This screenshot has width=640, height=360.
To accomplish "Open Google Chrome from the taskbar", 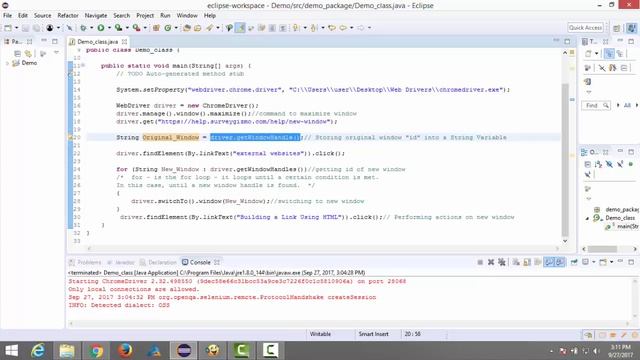I will click(x=96, y=351).
